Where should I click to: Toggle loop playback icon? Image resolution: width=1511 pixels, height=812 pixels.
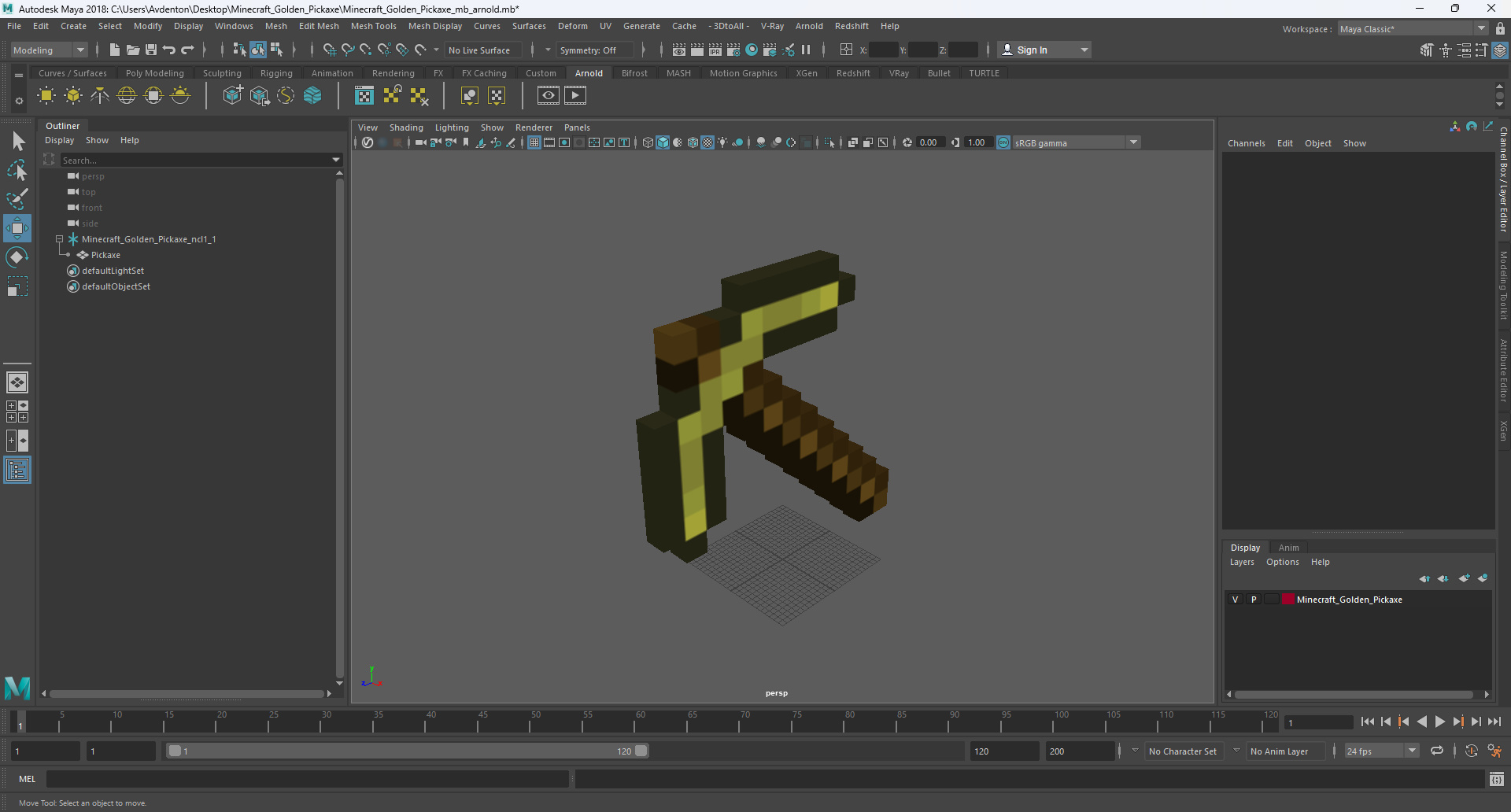[1437, 751]
